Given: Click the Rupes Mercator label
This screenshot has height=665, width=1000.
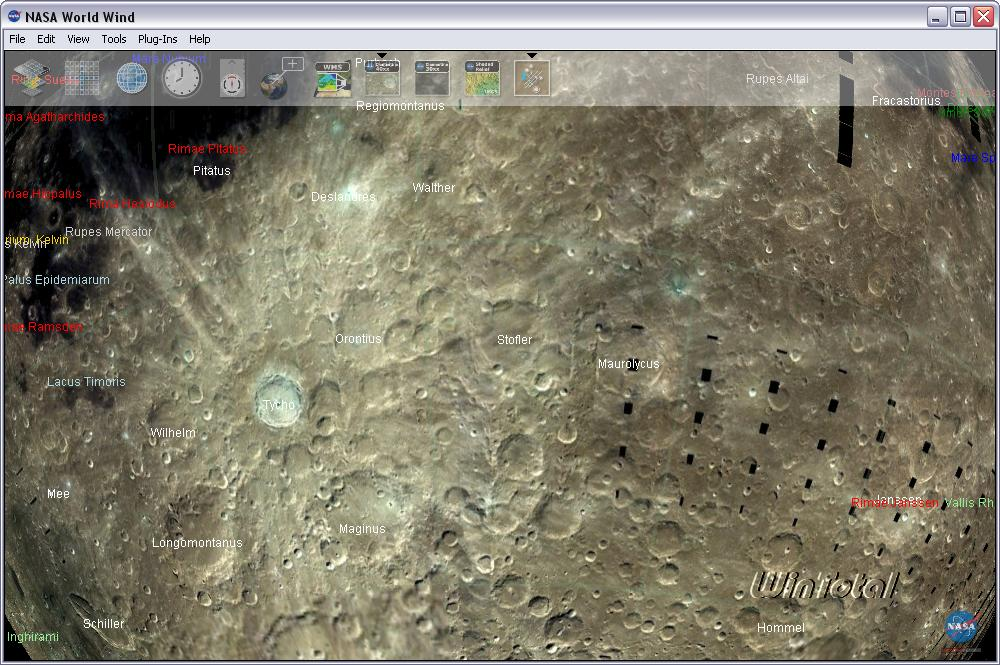Looking at the screenshot, I should point(108,231).
